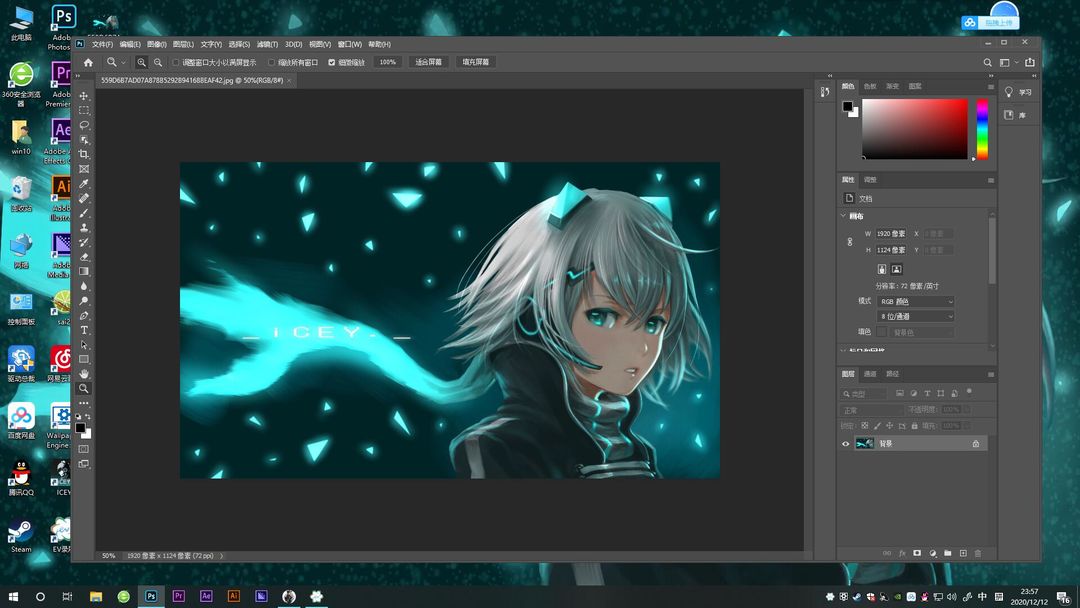Open the 文件(F) menu

coord(102,44)
